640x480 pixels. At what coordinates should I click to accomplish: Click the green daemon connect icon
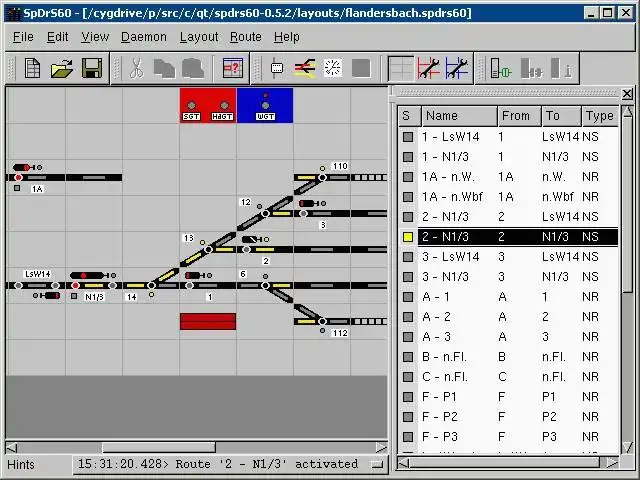click(x=501, y=68)
